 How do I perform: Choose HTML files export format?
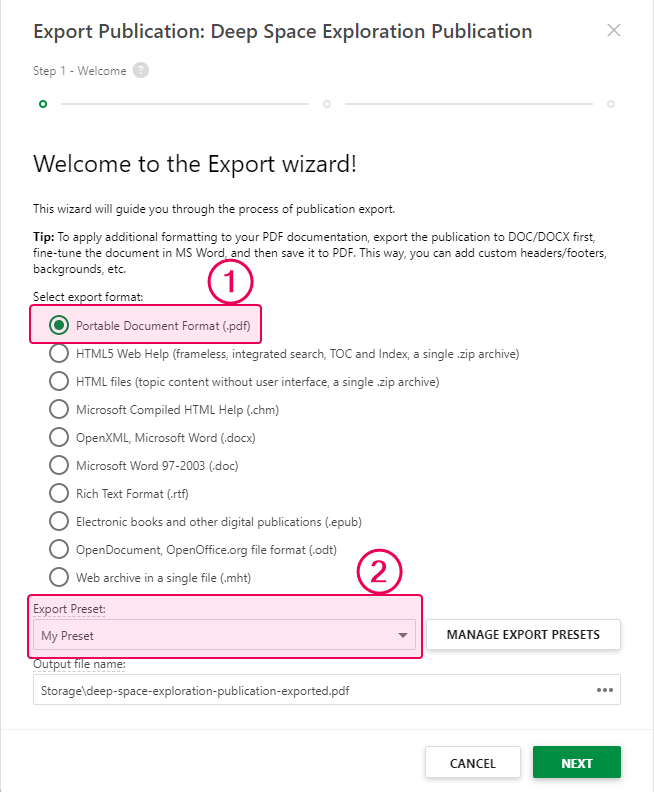60,381
